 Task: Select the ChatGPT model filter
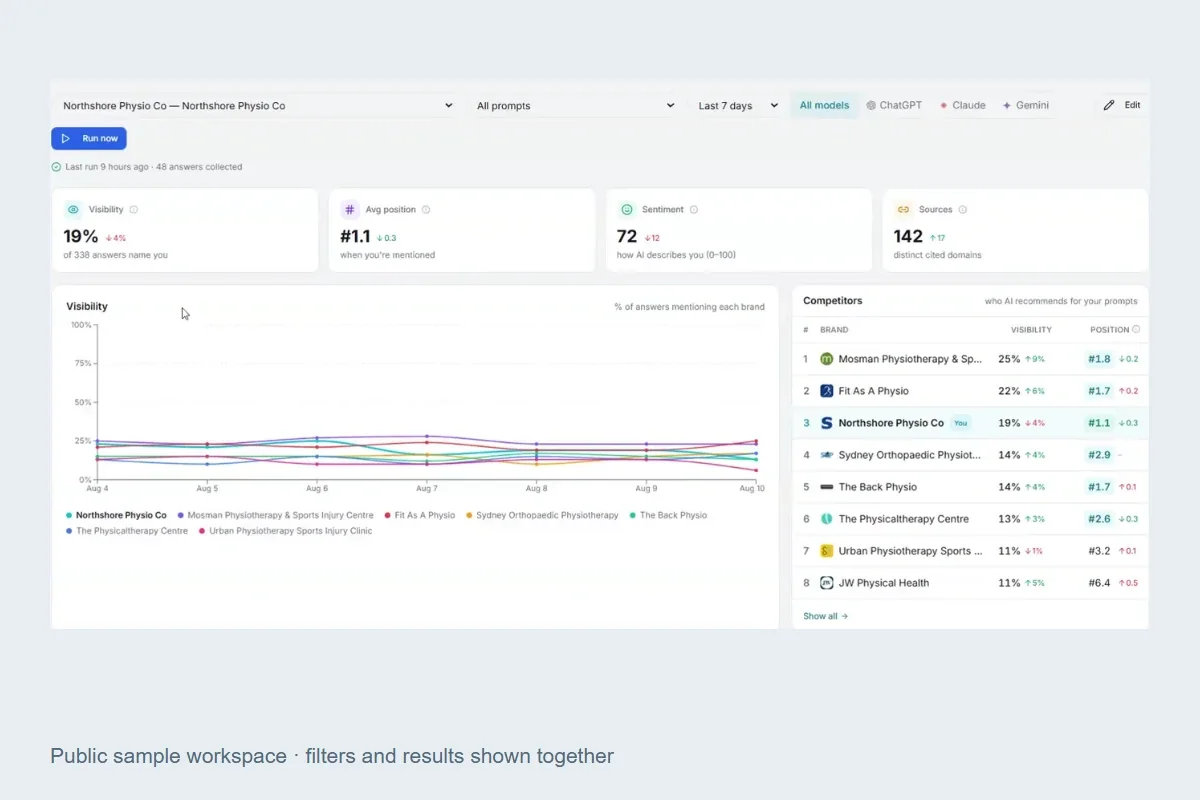894,105
